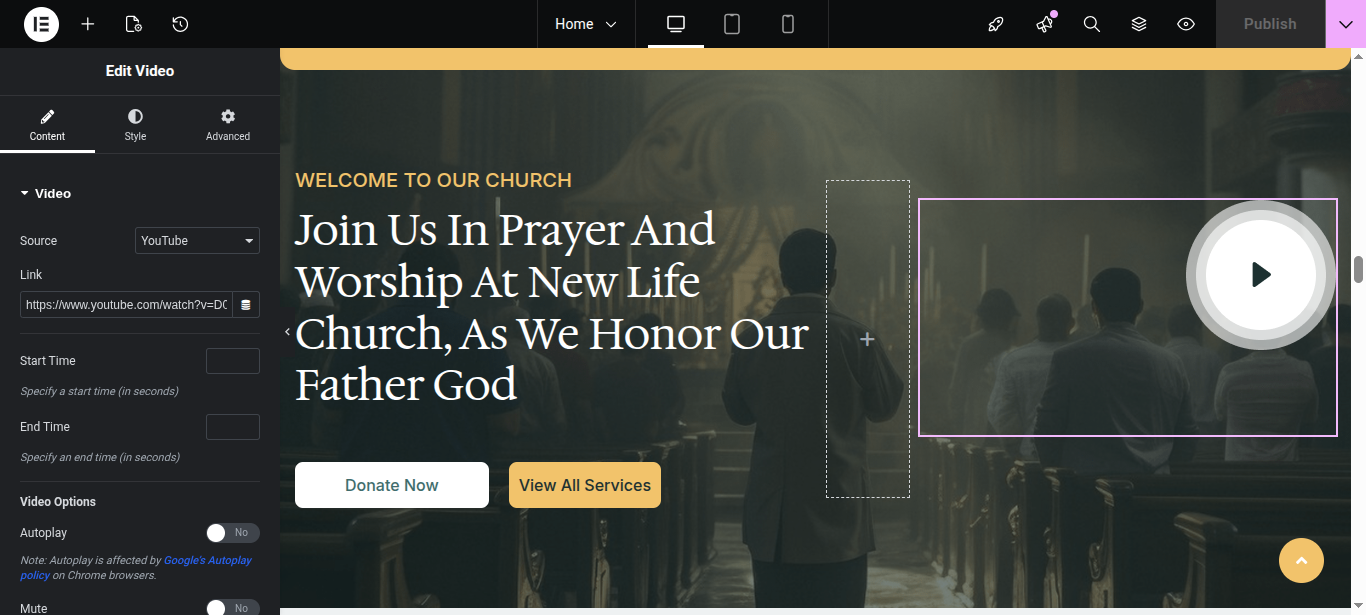1366x615 pixels.
Task: Open the YouTube Source dropdown
Action: [x=197, y=241]
